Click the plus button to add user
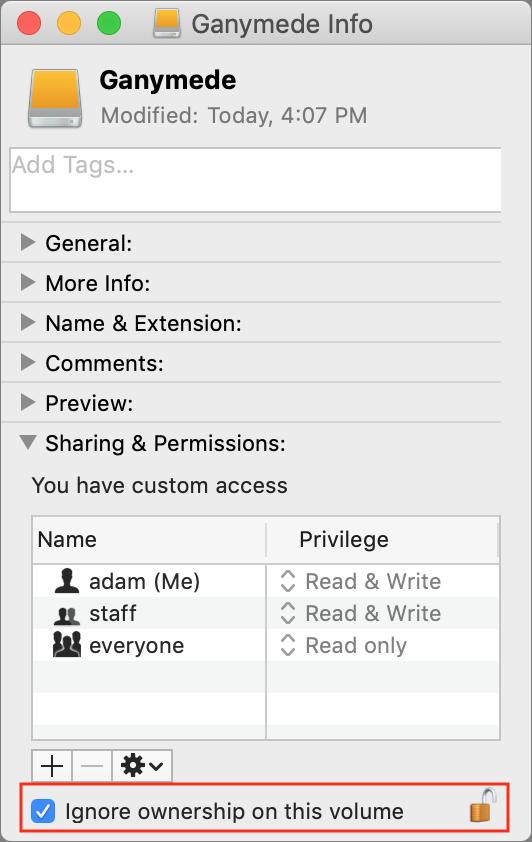 point(52,766)
